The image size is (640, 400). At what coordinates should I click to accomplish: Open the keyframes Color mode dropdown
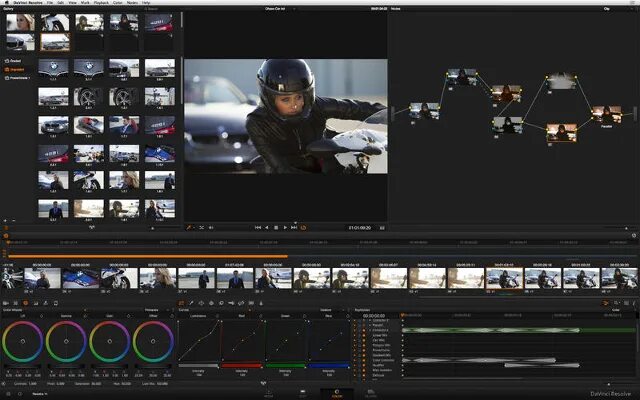pyautogui.click(x=618, y=310)
